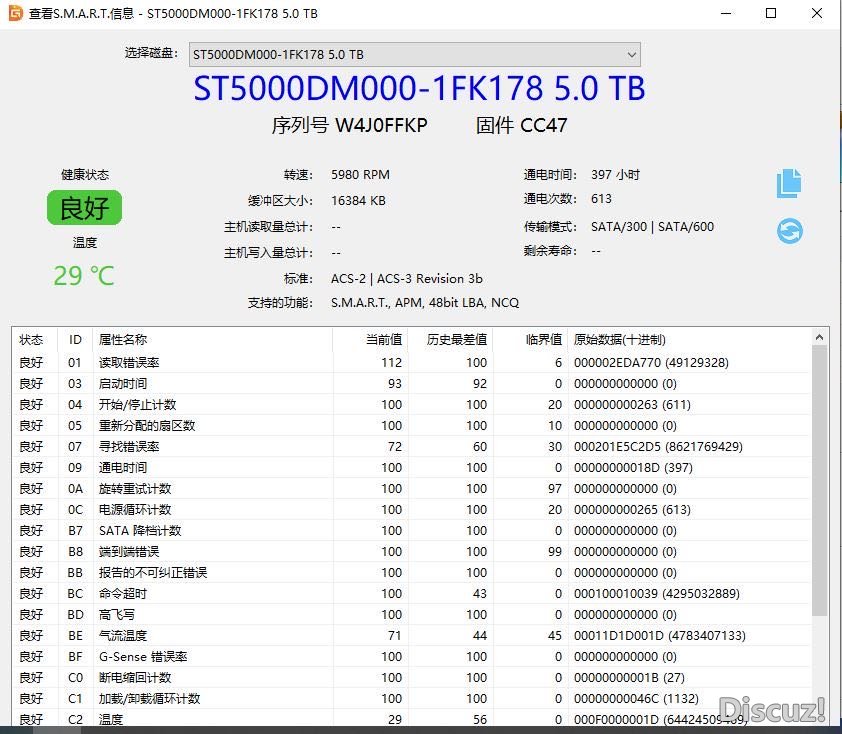Maximize the S.M.A.R.T. info window
Screen dimensions: 842x734
(771, 13)
